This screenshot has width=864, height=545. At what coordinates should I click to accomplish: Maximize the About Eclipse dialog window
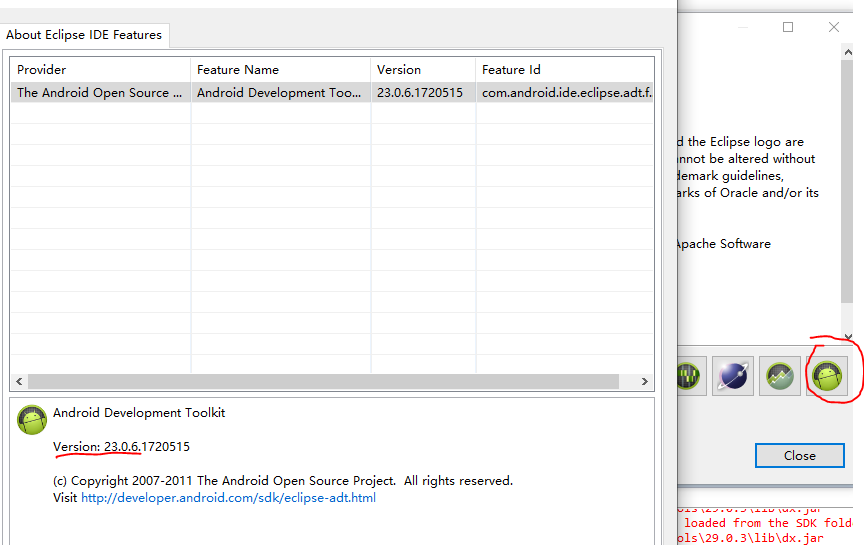[788, 27]
